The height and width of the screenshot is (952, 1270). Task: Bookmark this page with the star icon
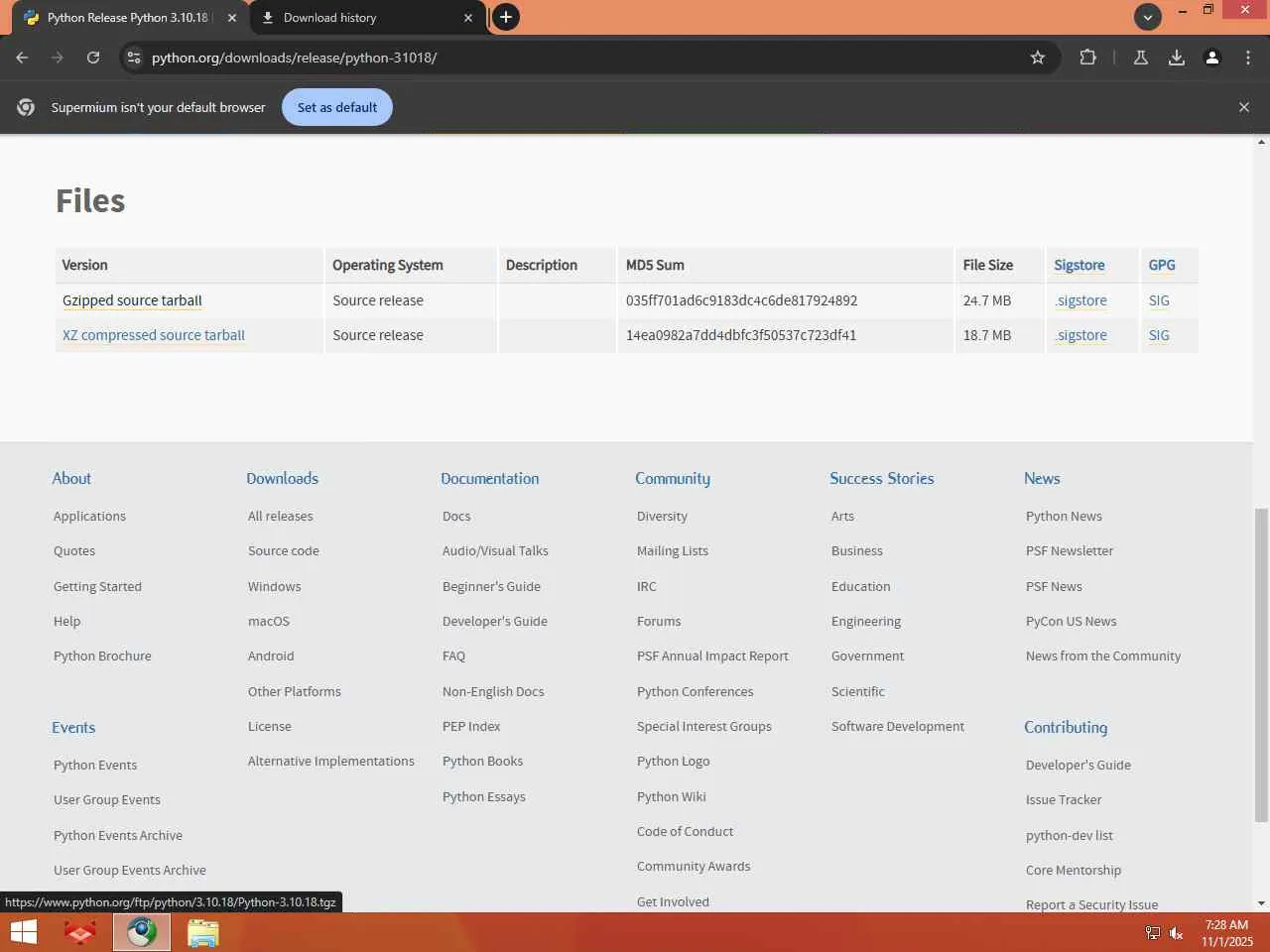click(x=1038, y=58)
